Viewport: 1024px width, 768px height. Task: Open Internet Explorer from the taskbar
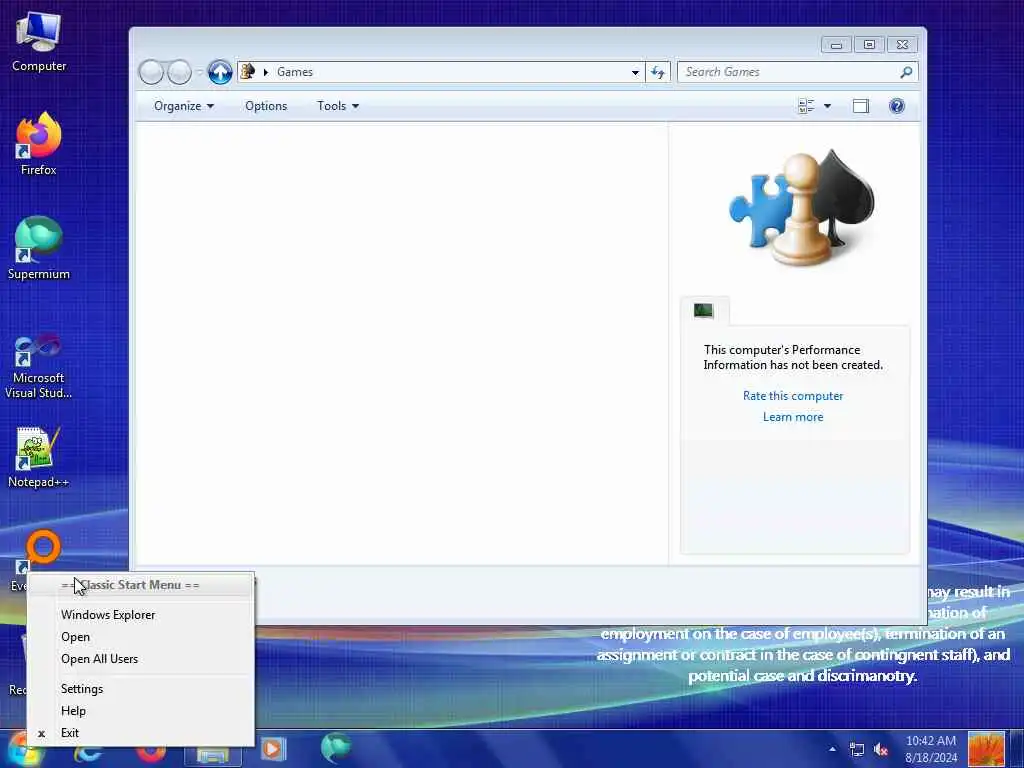(88, 751)
